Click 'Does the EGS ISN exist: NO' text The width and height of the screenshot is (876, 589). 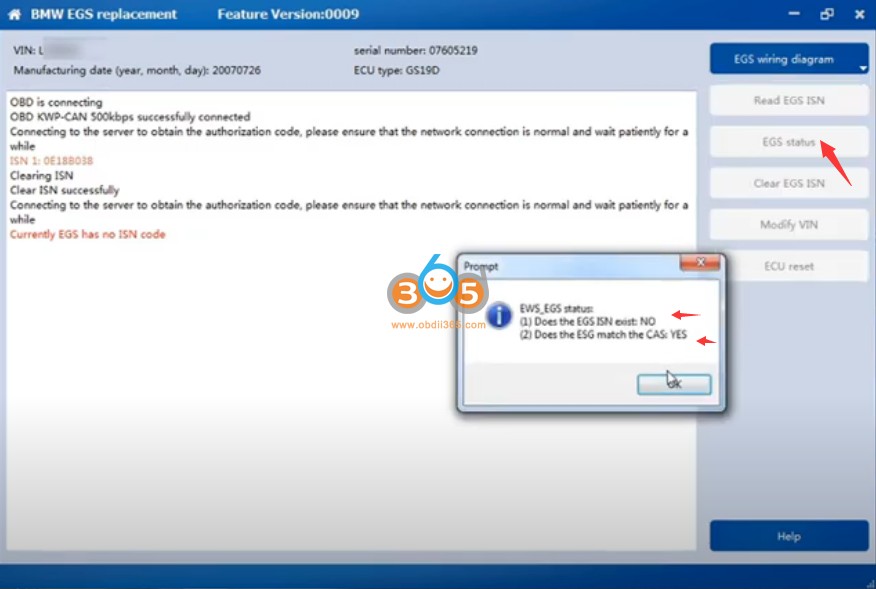point(587,321)
